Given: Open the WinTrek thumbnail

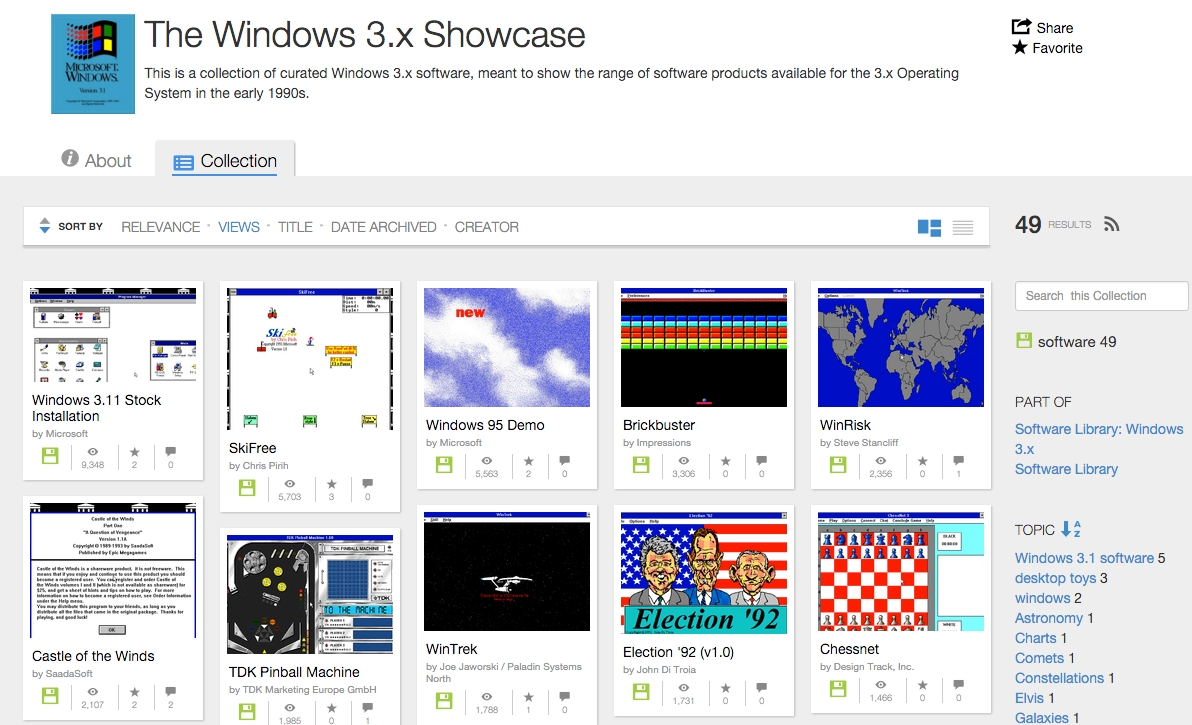Looking at the screenshot, I should point(507,571).
